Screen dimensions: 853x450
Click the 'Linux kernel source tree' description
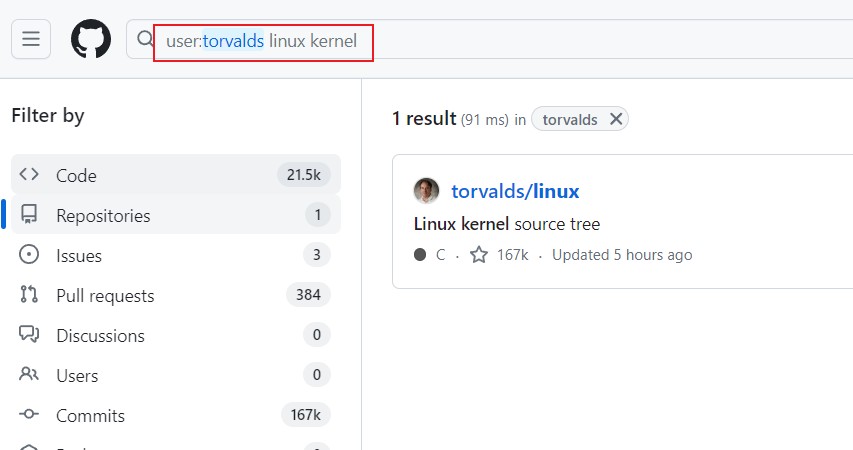pos(506,224)
